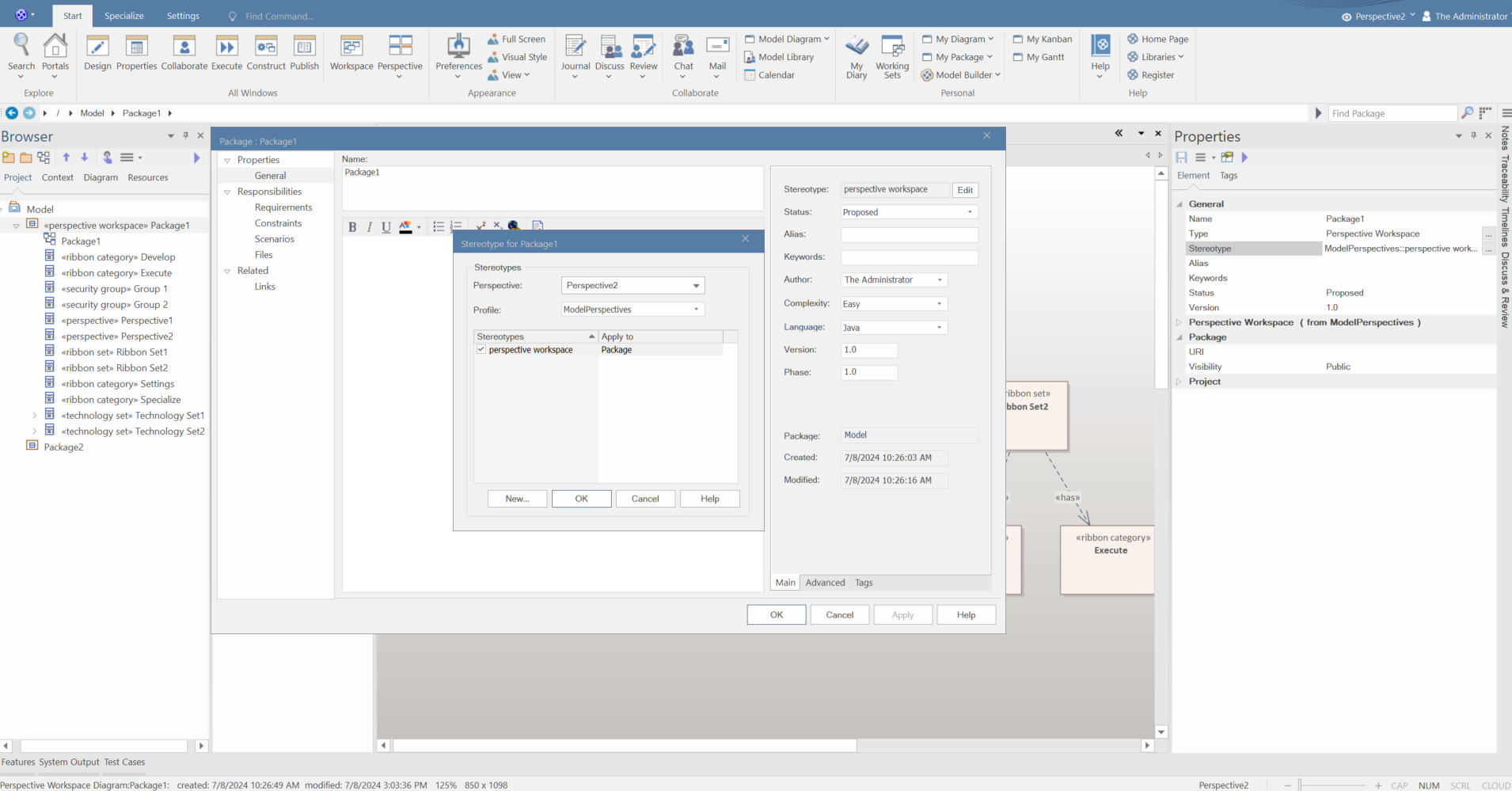The height and width of the screenshot is (791, 1512).
Task: Switch to the Tags tab in Properties panel
Action: (x=1229, y=176)
